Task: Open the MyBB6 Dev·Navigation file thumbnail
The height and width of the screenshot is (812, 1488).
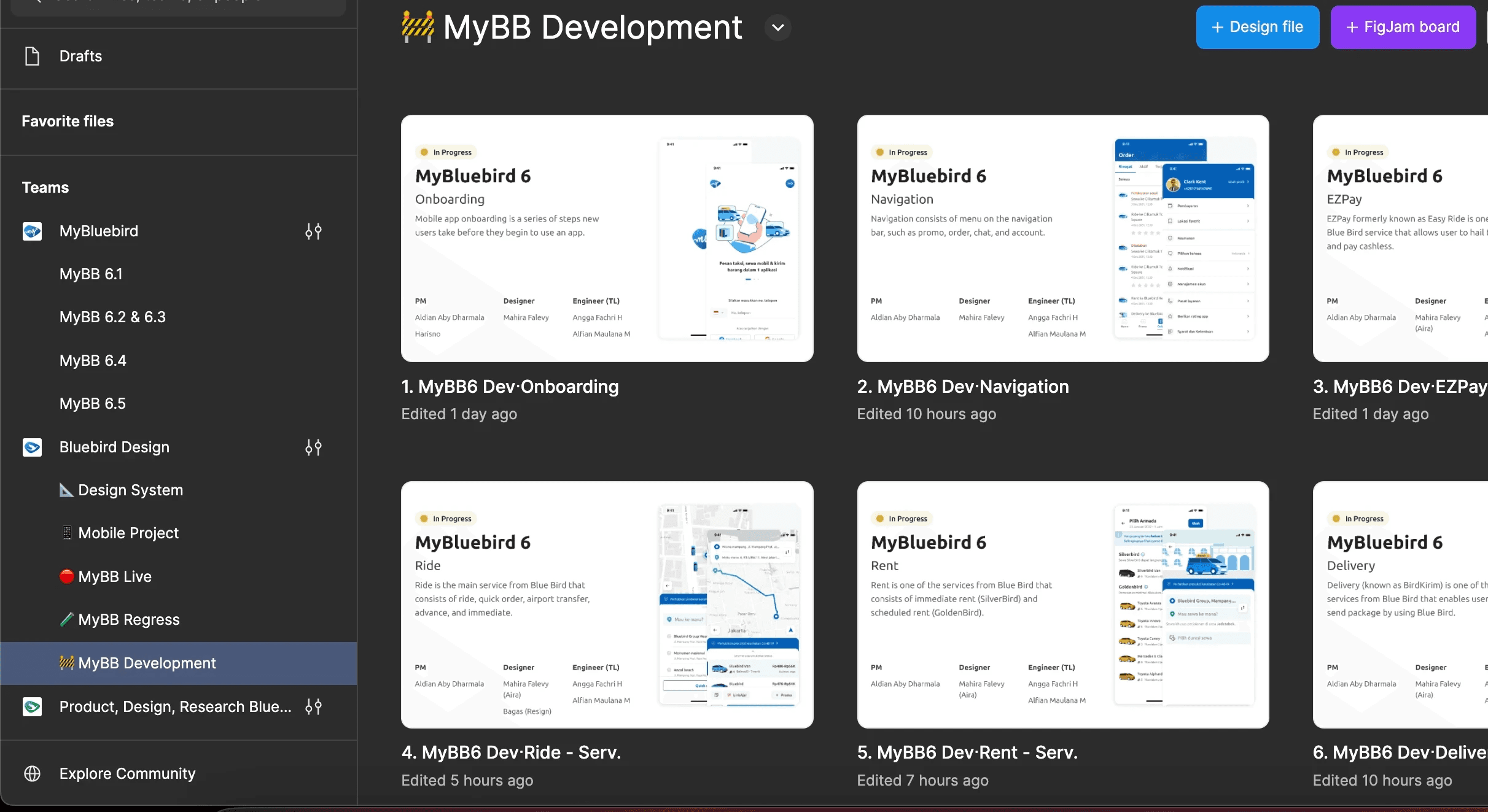Action: click(x=1063, y=239)
